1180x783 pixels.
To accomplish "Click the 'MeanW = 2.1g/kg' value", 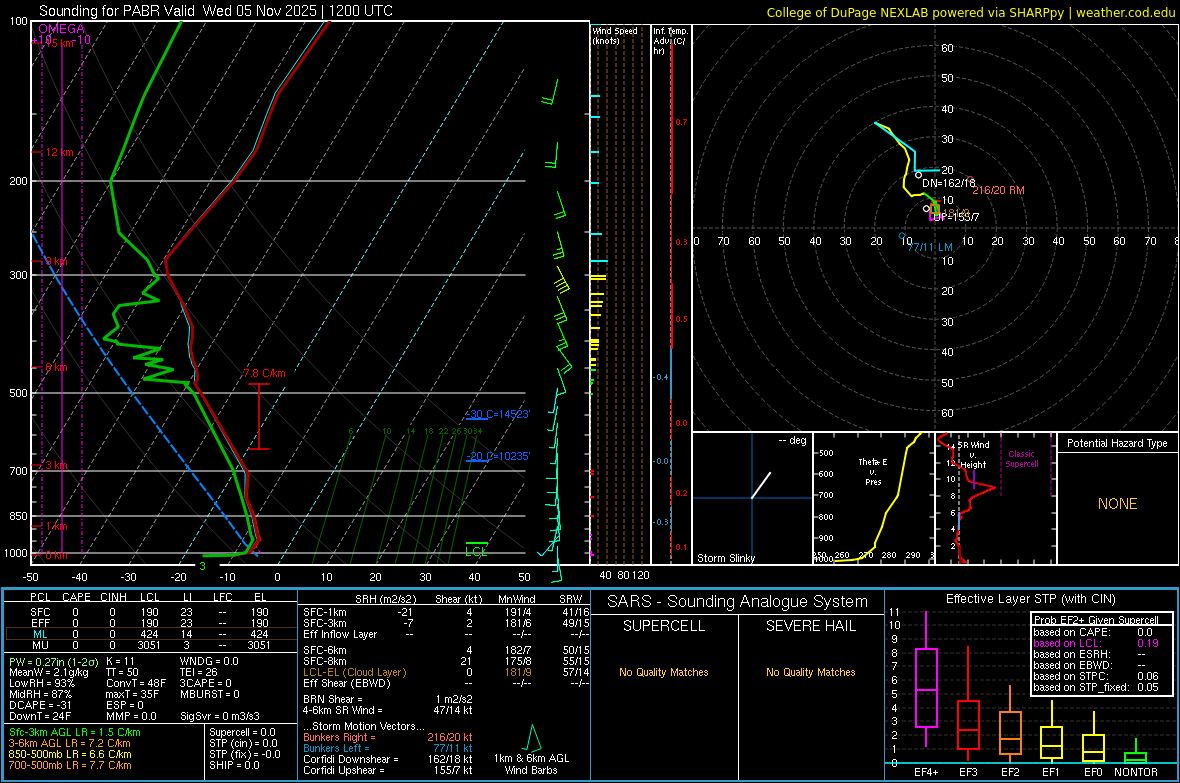I will click(x=48, y=672).
